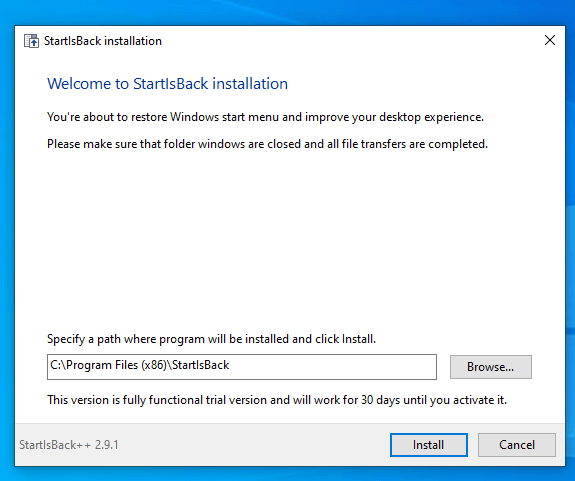Click 'You're about to restore Windows start menu' text
Viewport: 575px width, 481px height.
265,117
